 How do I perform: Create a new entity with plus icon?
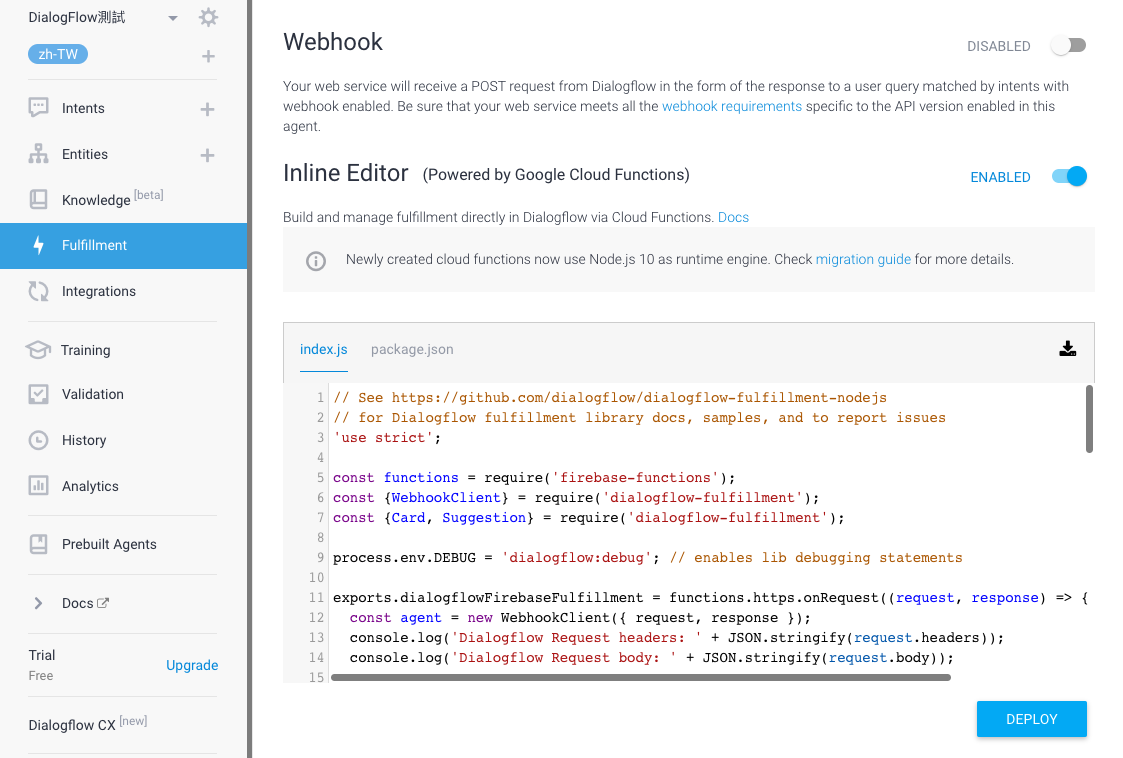pyautogui.click(x=207, y=155)
